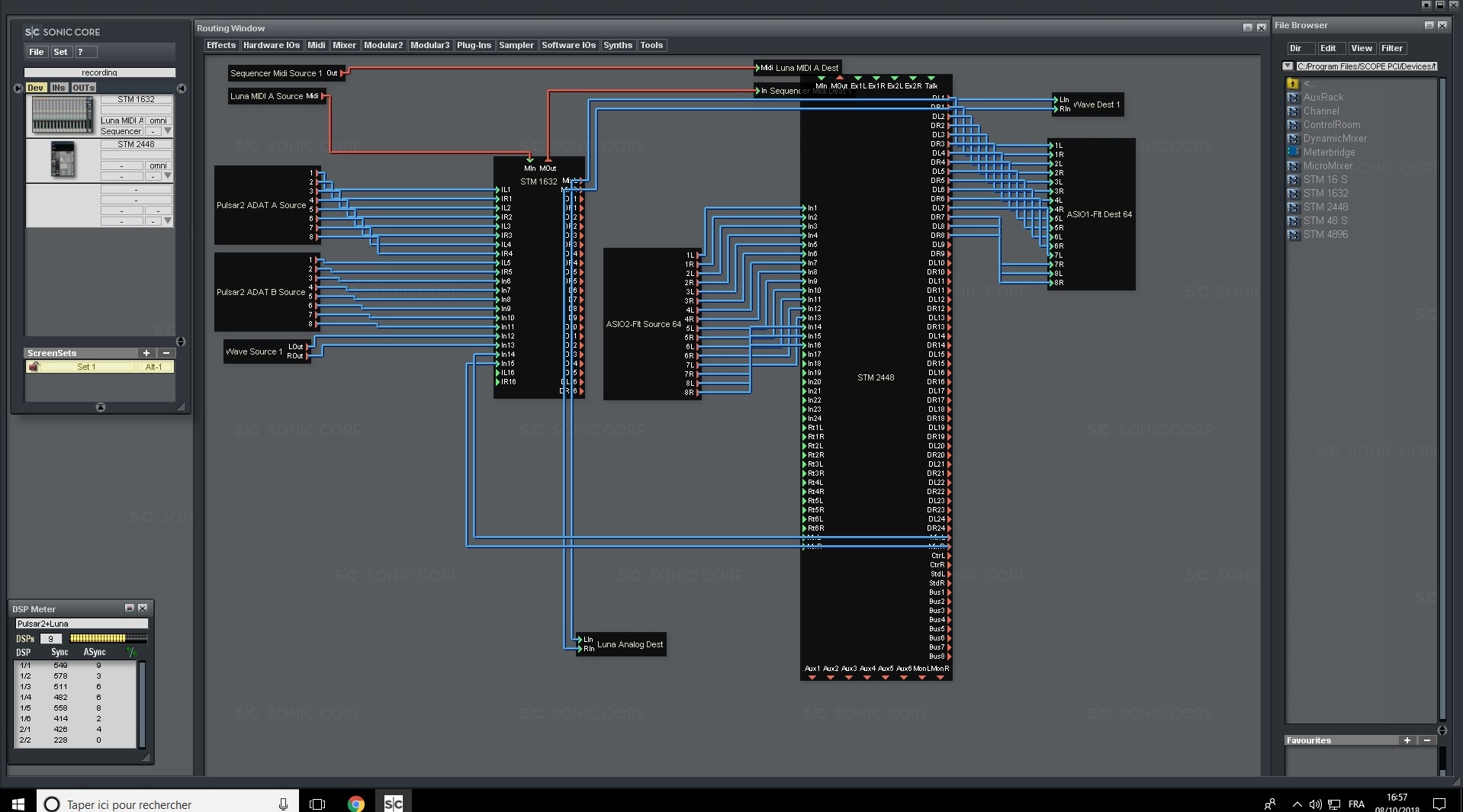Click the ControlRoom device icon

tap(1293, 125)
